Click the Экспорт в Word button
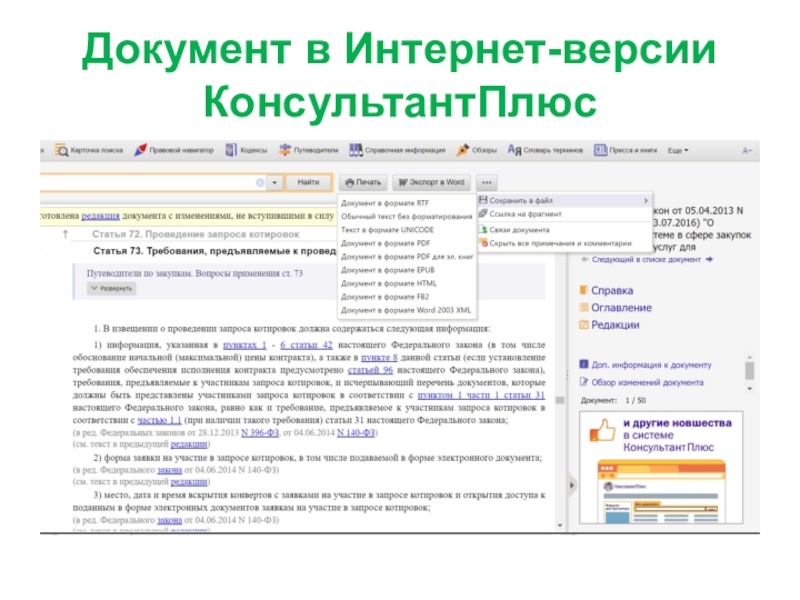The width and height of the screenshot is (800, 600). pos(432,182)
